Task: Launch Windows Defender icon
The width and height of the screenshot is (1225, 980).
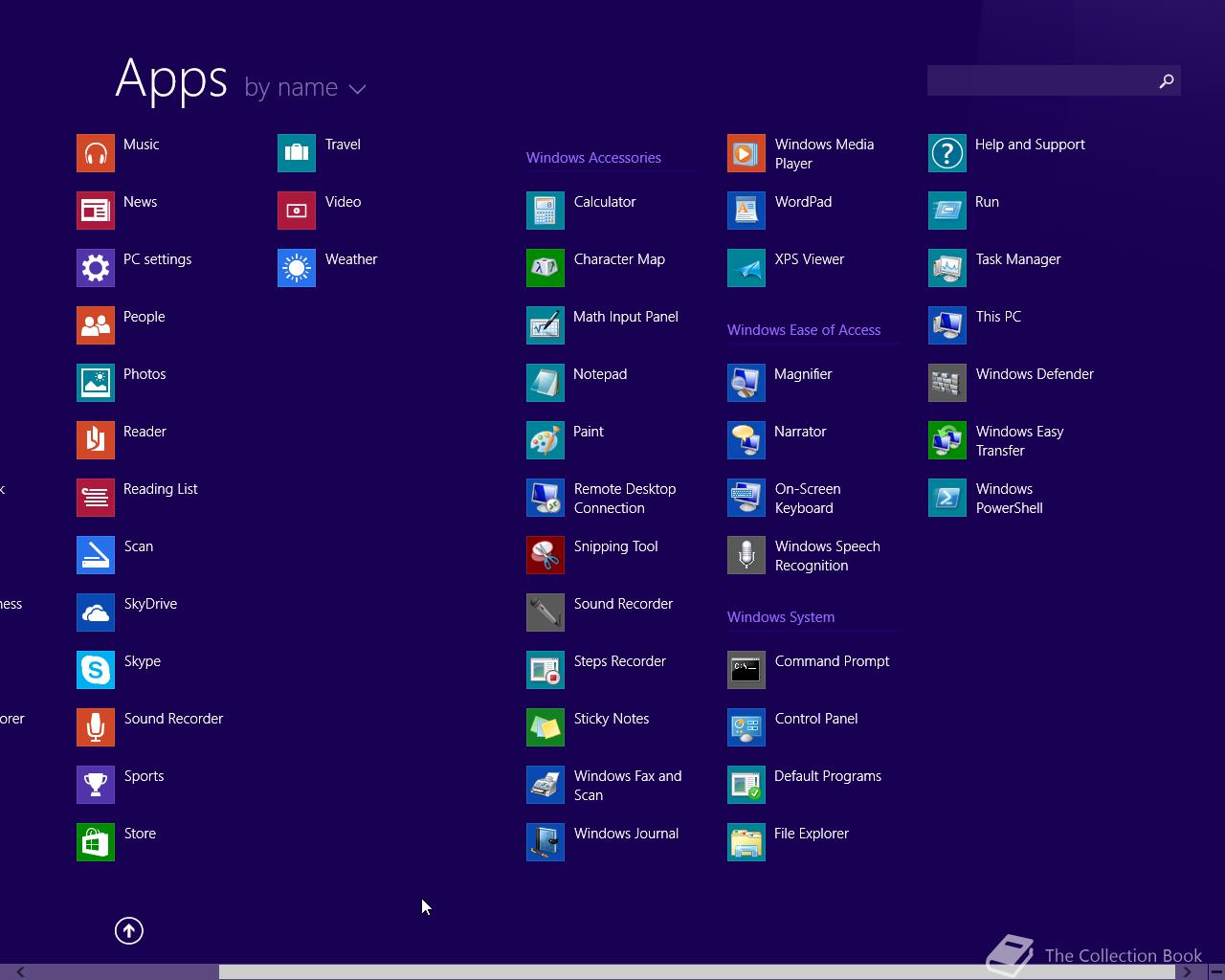Action: point(947,383)
